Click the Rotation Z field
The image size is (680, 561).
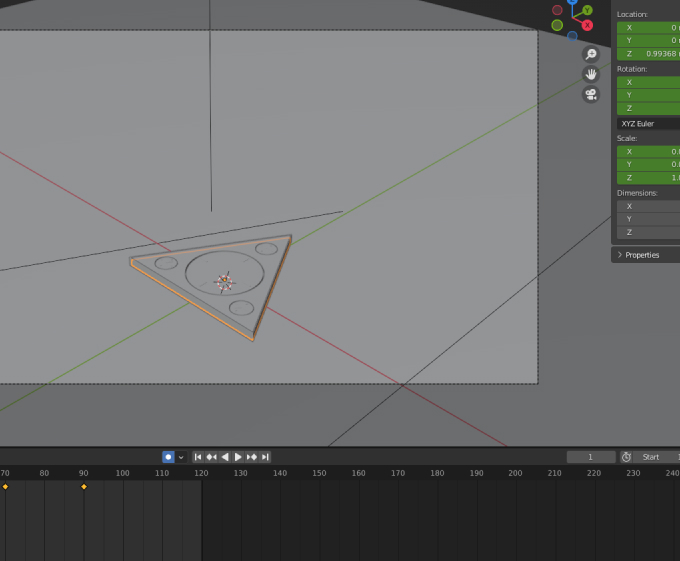click(x=648, y=108)
